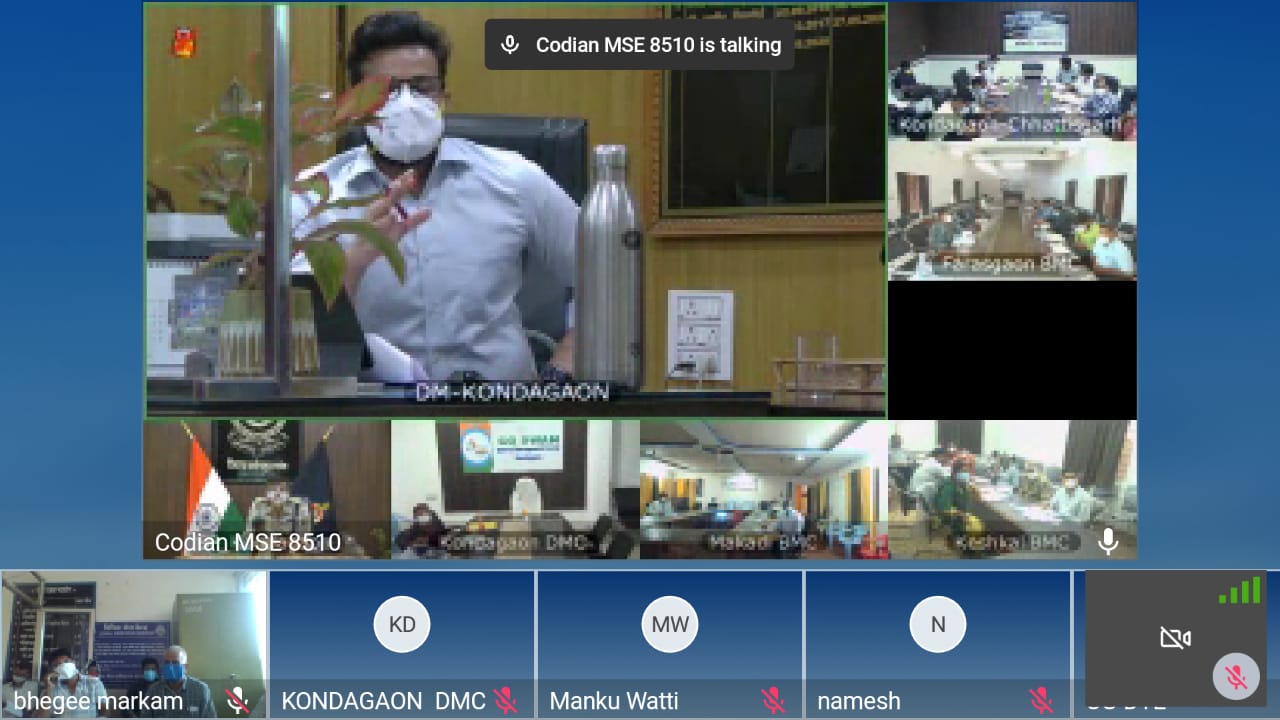Select the MW avatar circle
Image resolution: width=1280 pixels, height=720 pixels.
click(670, 624)
